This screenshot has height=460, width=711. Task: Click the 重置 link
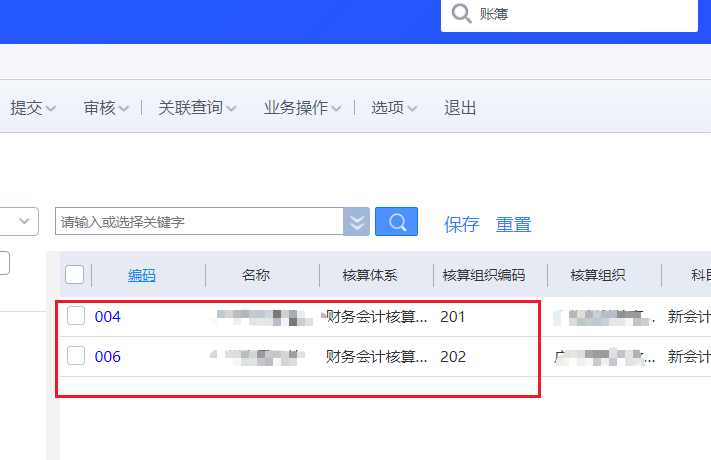click(x=513, y=225)
